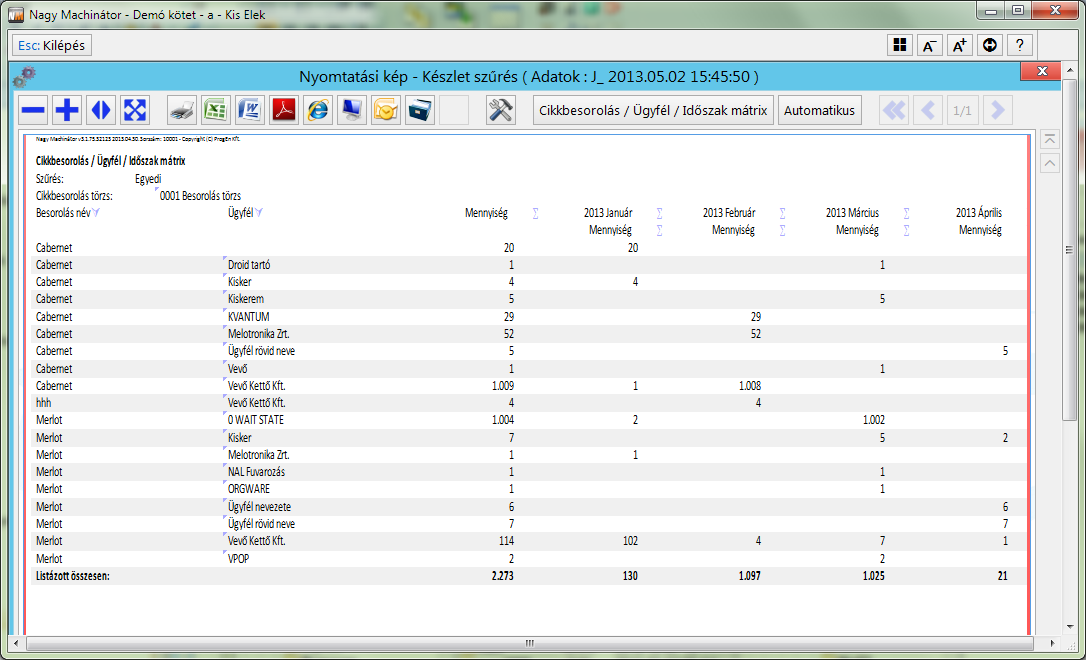The height and width of the screenshot is (660, 1086).
Task: Open filter on Besorolás név column
Action: point(97,213)
